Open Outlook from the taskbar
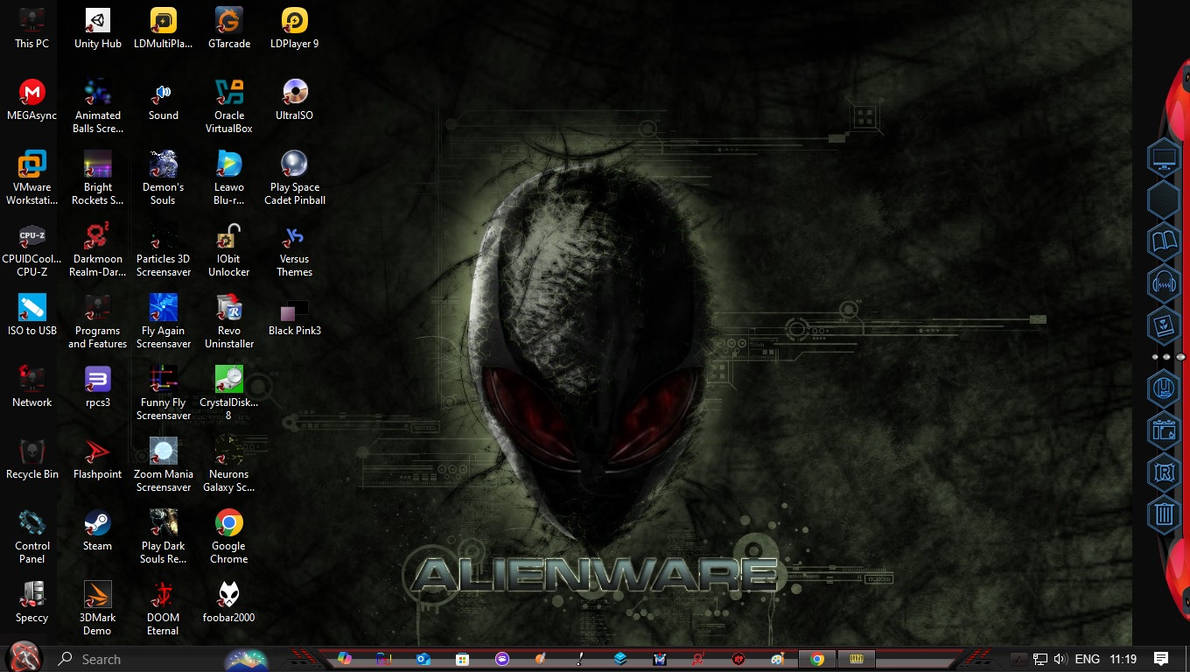Viewport: 1190px width, 672px height. 423,658
